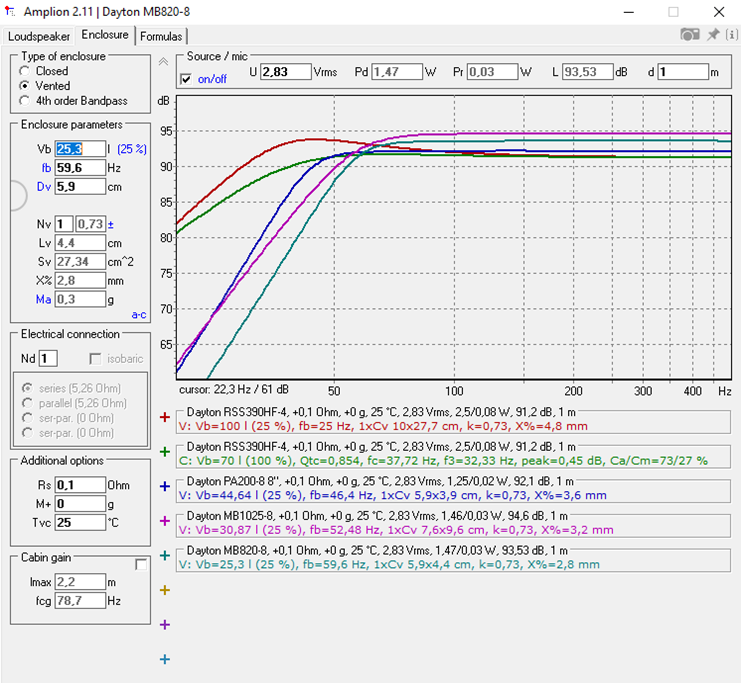Toggle the source on/off checkbox
Screen dimensions: 742x688
186,79
